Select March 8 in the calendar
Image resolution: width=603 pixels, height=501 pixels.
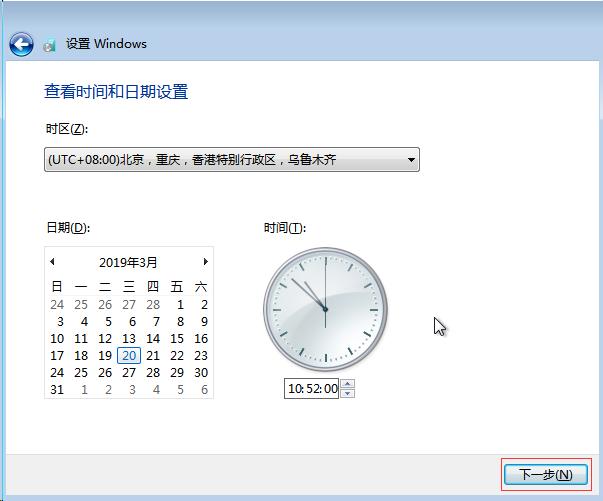pos(180,321)
